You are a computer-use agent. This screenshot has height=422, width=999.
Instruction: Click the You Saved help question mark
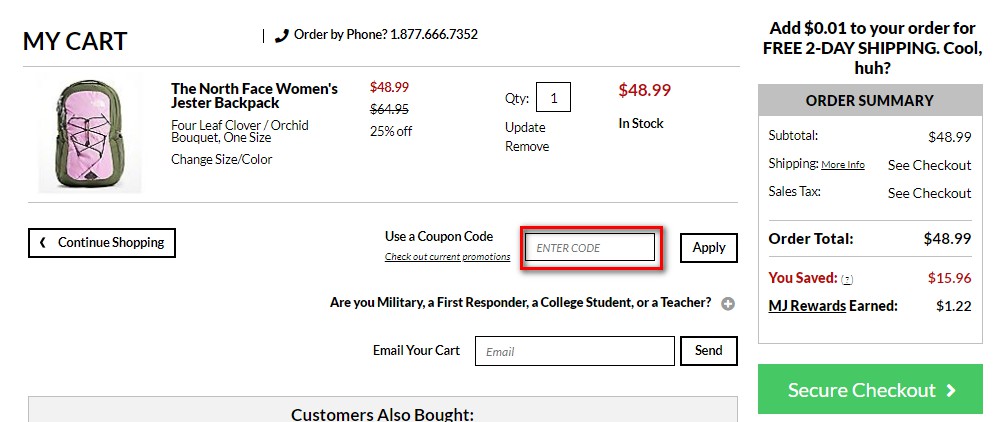pos(847,279)
